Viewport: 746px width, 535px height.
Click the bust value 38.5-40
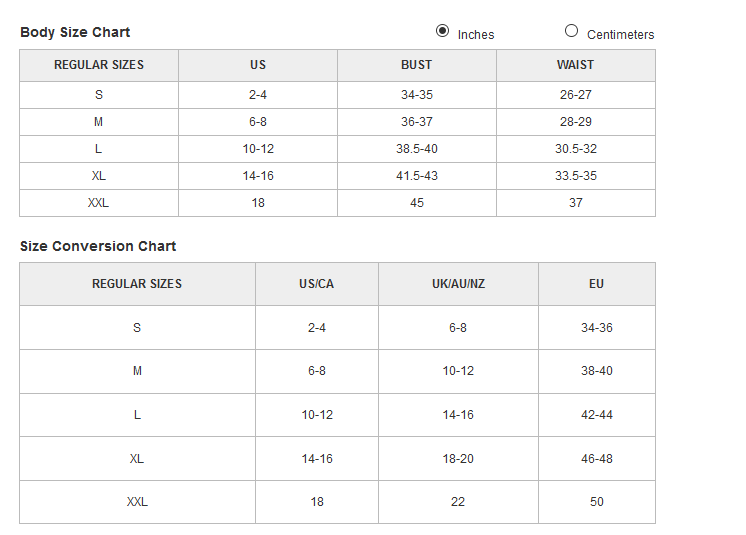click(416, 149)
